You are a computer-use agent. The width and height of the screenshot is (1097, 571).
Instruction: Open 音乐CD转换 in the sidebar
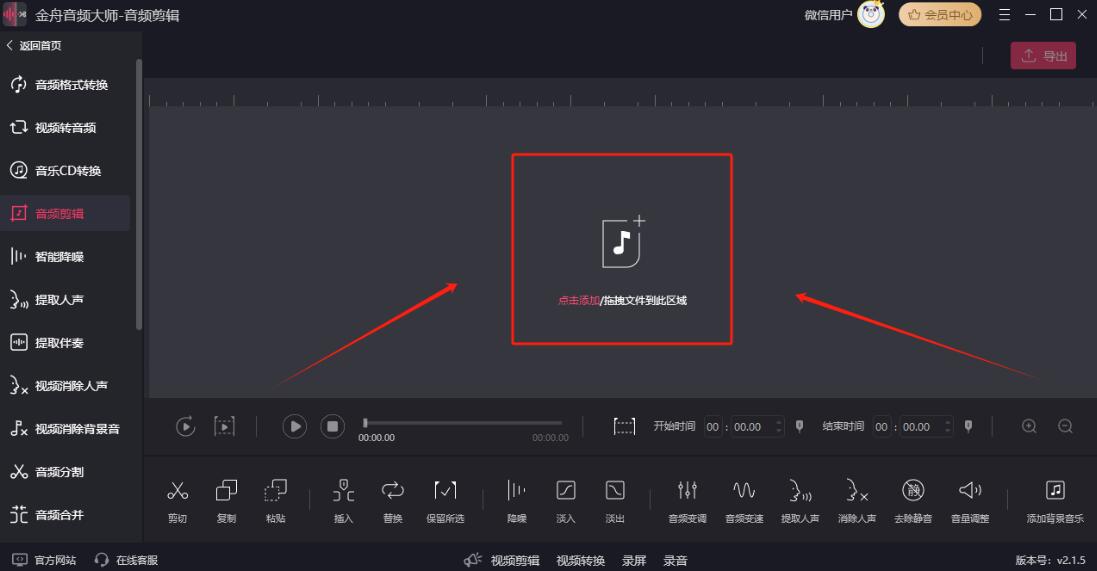[x=65, y=170]
